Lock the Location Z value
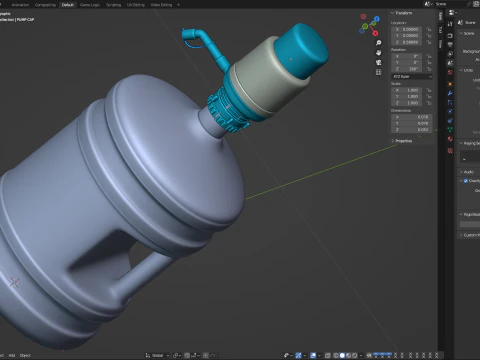 pos(429,42)
